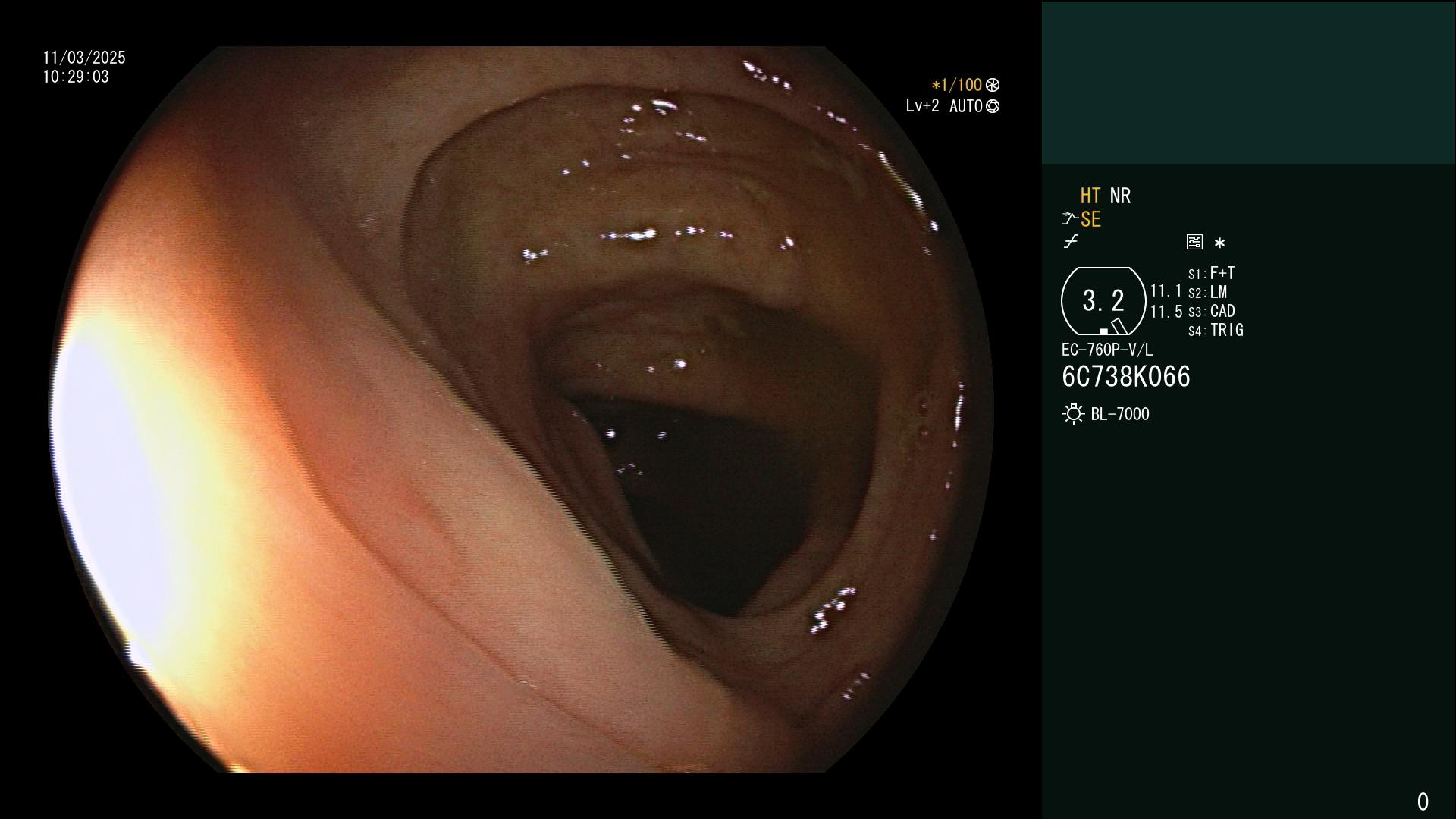Click the SE emphasis label
1456x819 pixels.
pyautogui.click(x=1090, y=219)
